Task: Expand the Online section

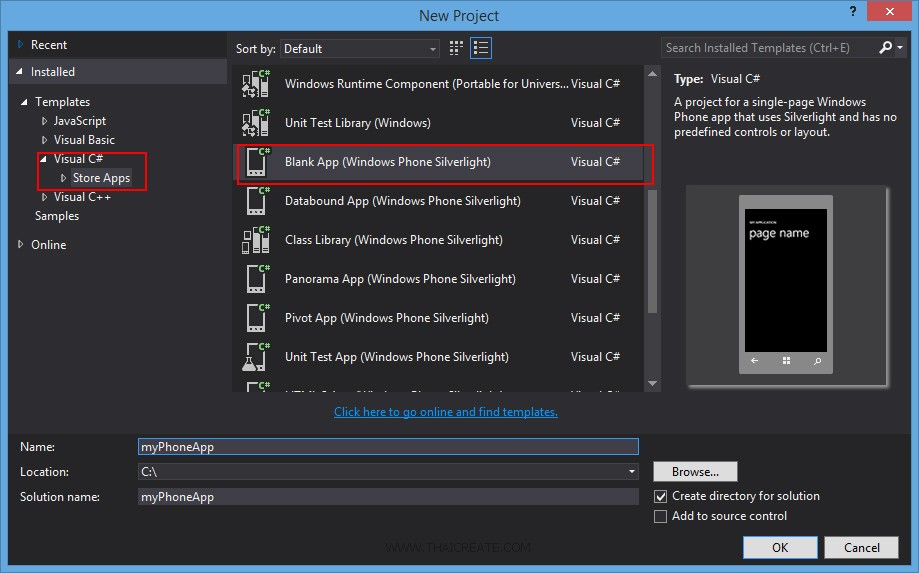Action: pyautogui.click(x=21, y=245)
